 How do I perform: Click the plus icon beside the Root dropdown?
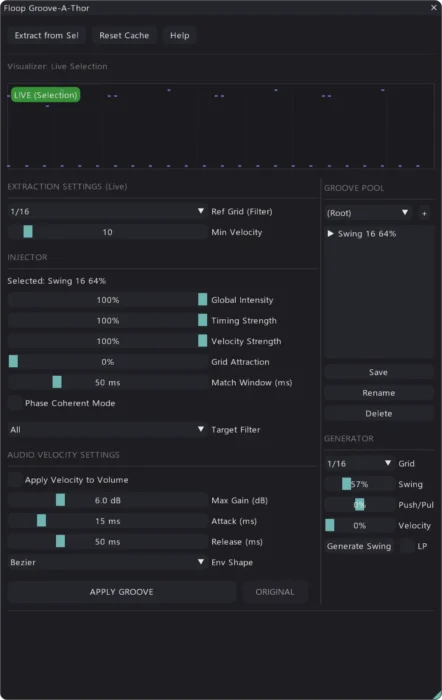point(424,213)
